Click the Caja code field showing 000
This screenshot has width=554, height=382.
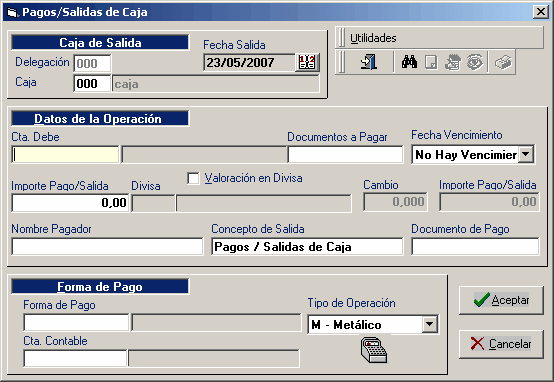[x=92, y=83]
